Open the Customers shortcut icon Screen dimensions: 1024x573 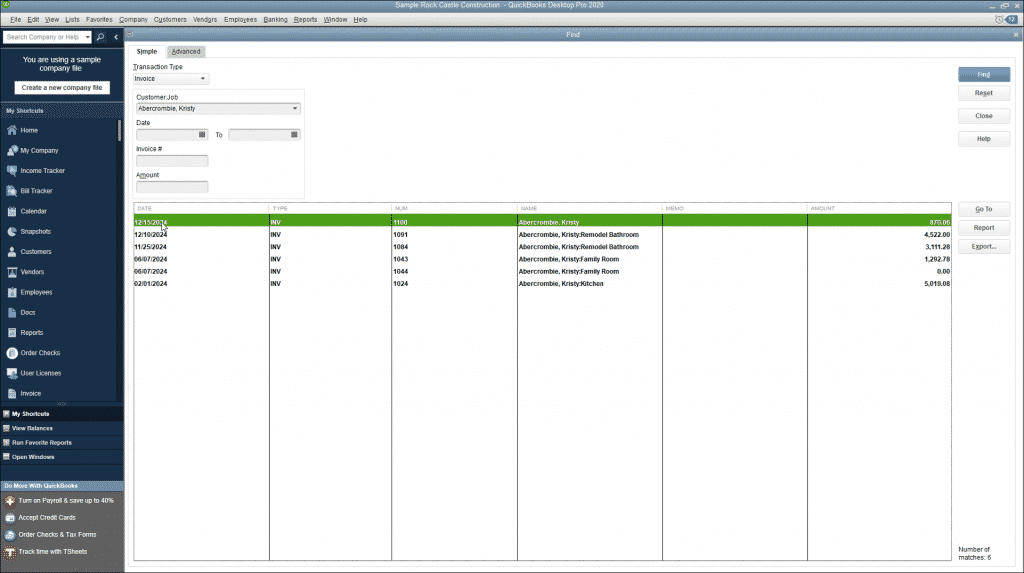(12, 252)
